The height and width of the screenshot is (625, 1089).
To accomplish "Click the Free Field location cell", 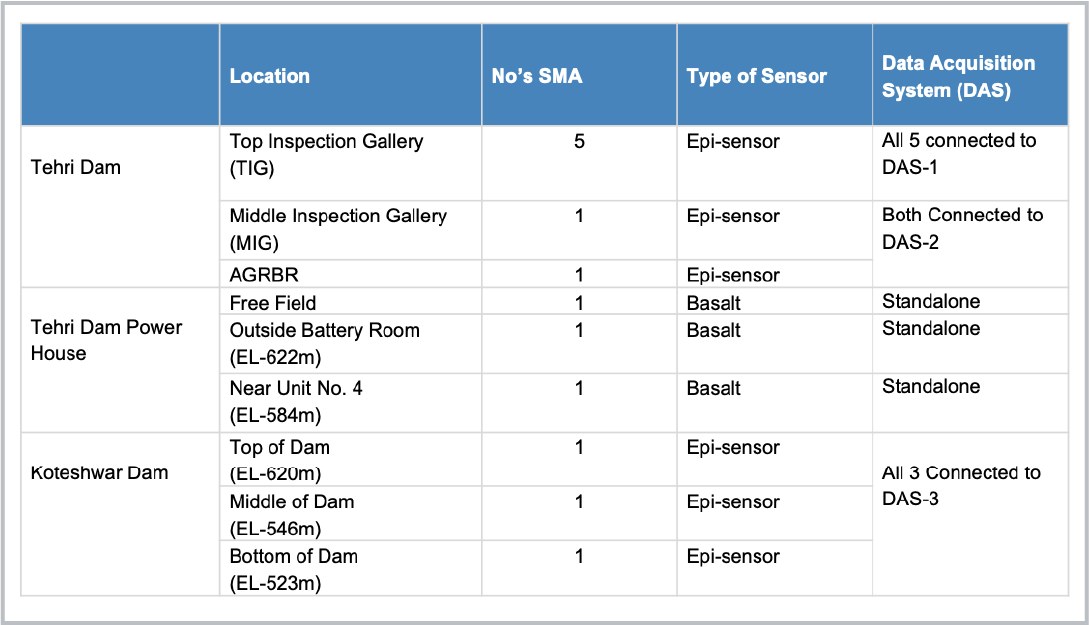I will [x=350, y=301].
